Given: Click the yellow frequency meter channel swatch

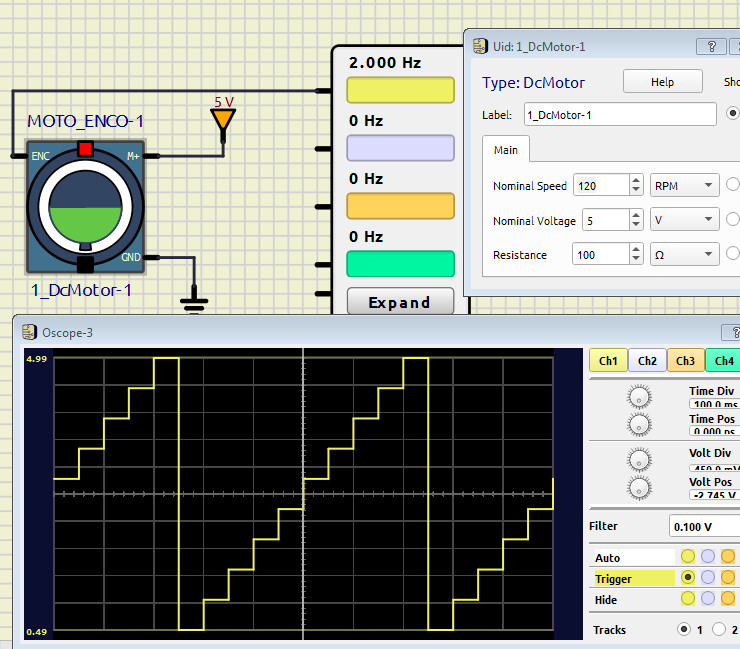Looking at the screenshot, I should point(400,91).
